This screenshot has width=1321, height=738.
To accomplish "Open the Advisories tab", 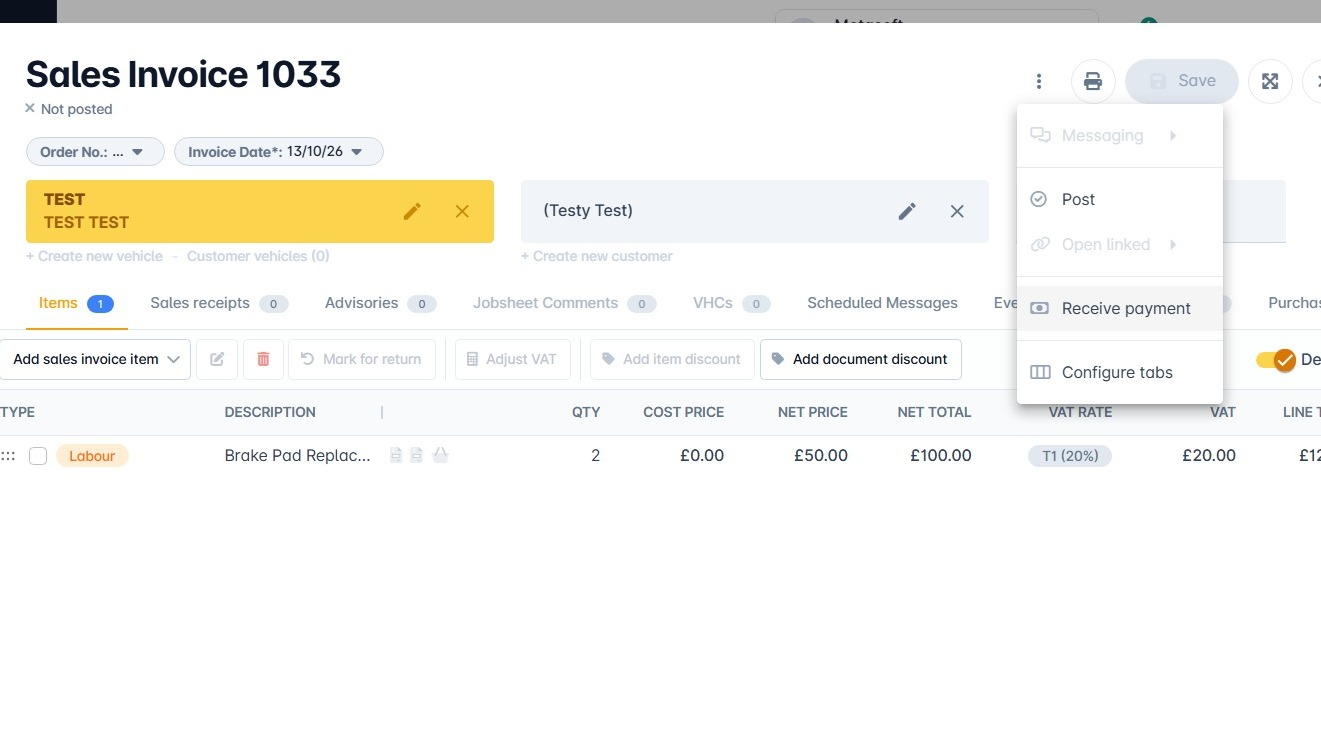I will pos(380,303).
